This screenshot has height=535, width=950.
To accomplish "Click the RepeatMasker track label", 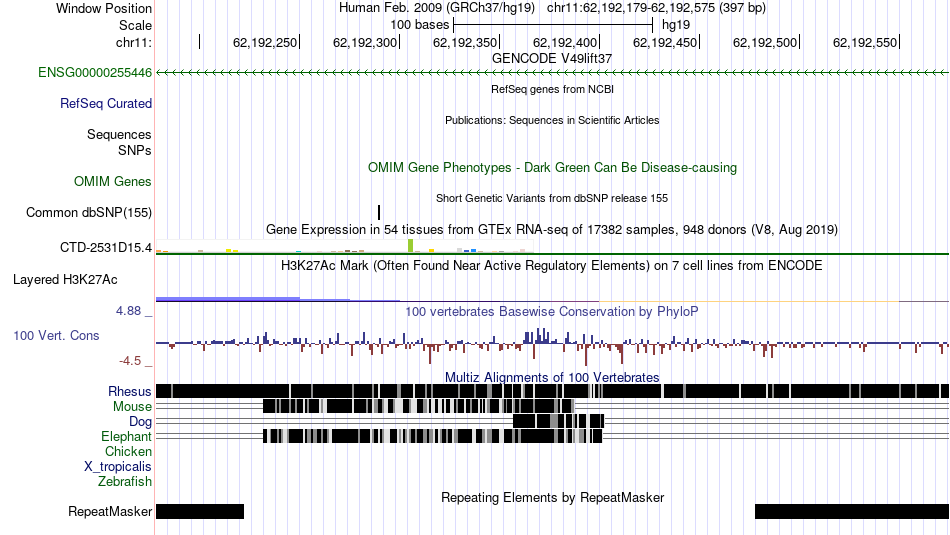I will click(110, 512).
